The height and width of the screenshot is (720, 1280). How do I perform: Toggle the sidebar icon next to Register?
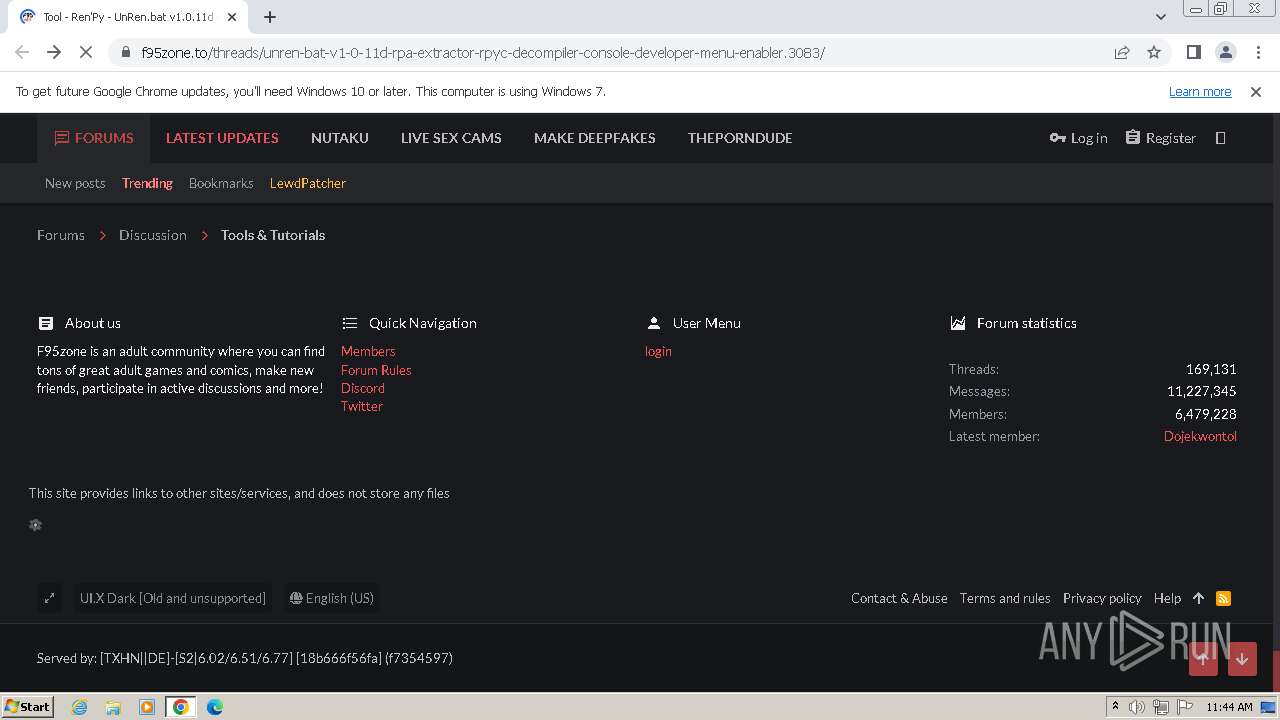[x=1220, y=138]
